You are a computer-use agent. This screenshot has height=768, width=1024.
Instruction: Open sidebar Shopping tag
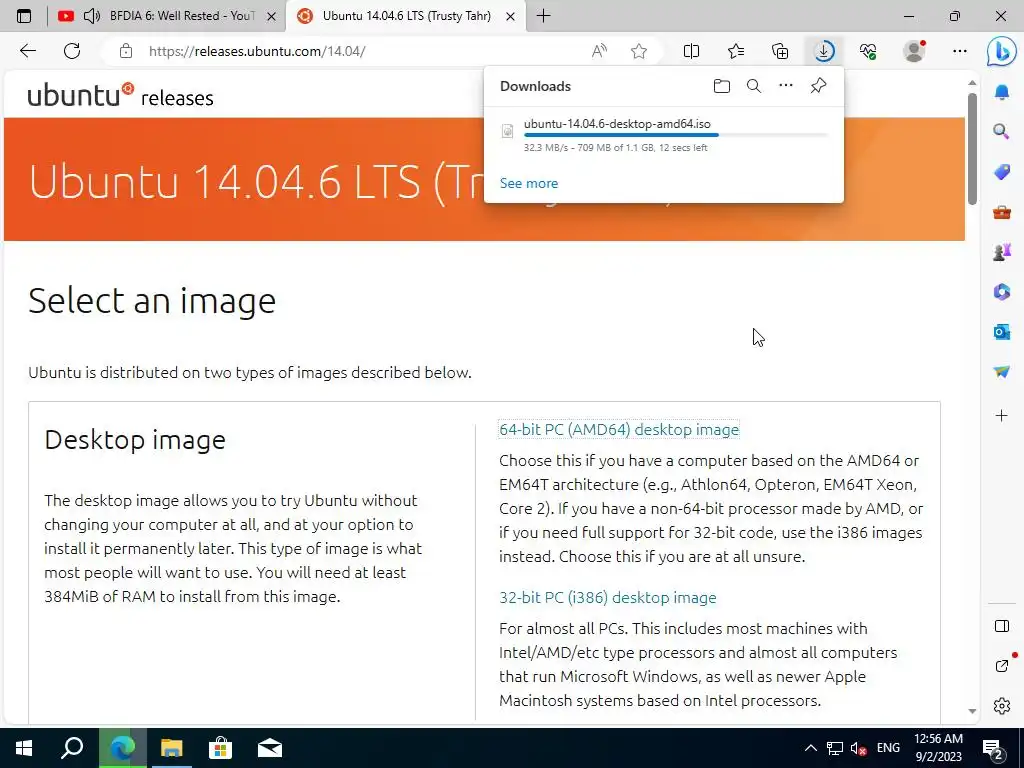click(1001, 172)
